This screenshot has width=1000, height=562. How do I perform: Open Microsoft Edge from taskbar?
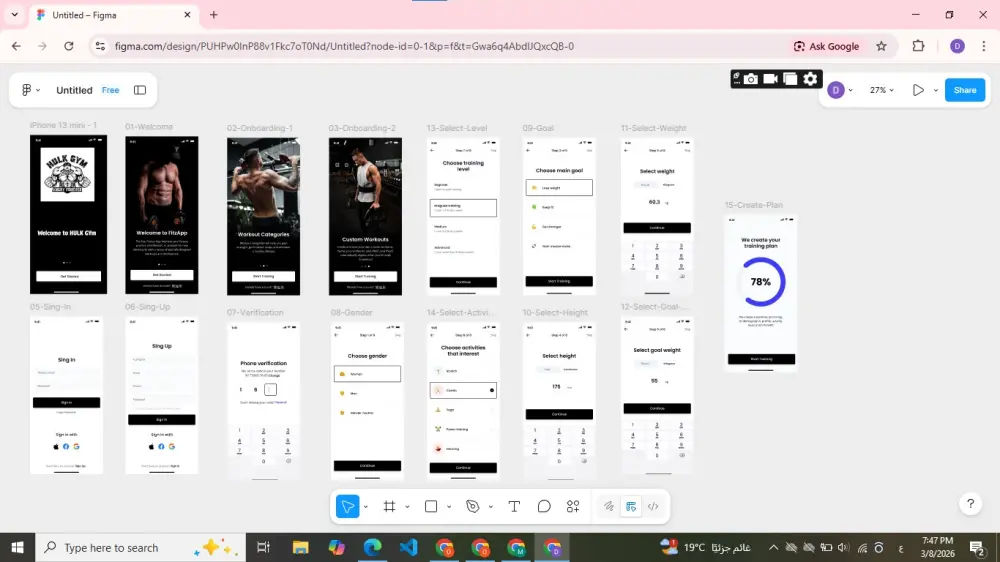[x=372, y=547]
